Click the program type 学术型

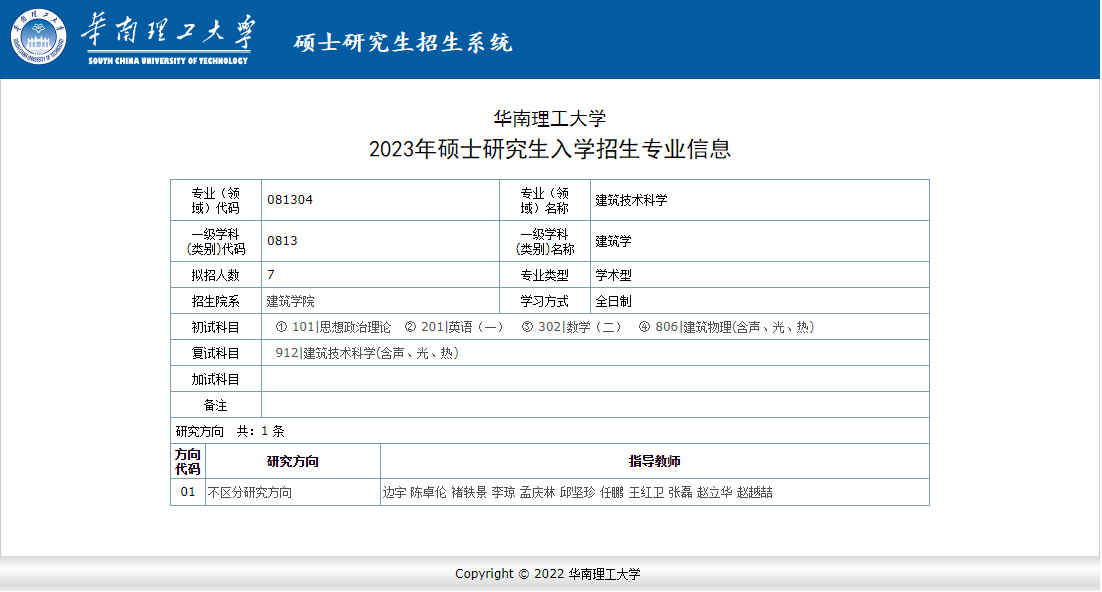coord(613,275)
